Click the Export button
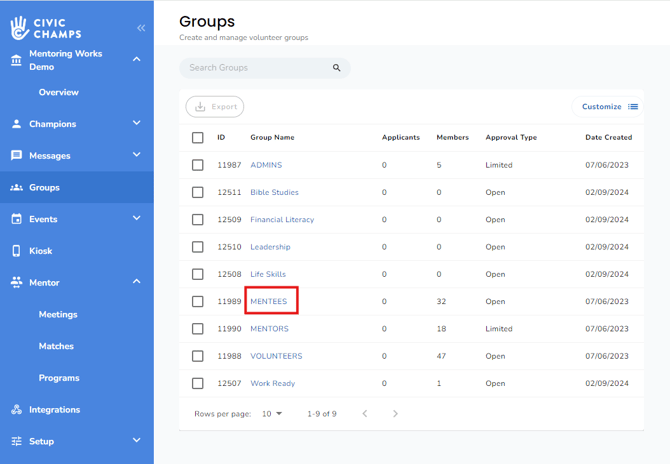 pos(215,106)
